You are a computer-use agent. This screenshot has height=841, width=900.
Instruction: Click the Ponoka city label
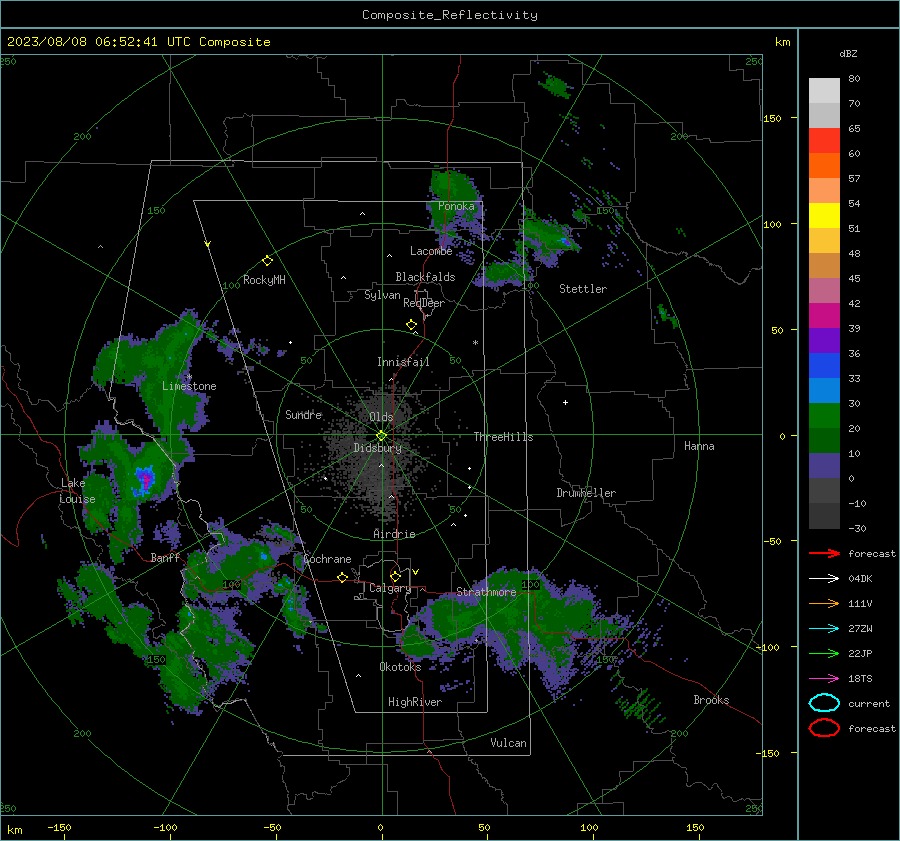tap(456, 206)
